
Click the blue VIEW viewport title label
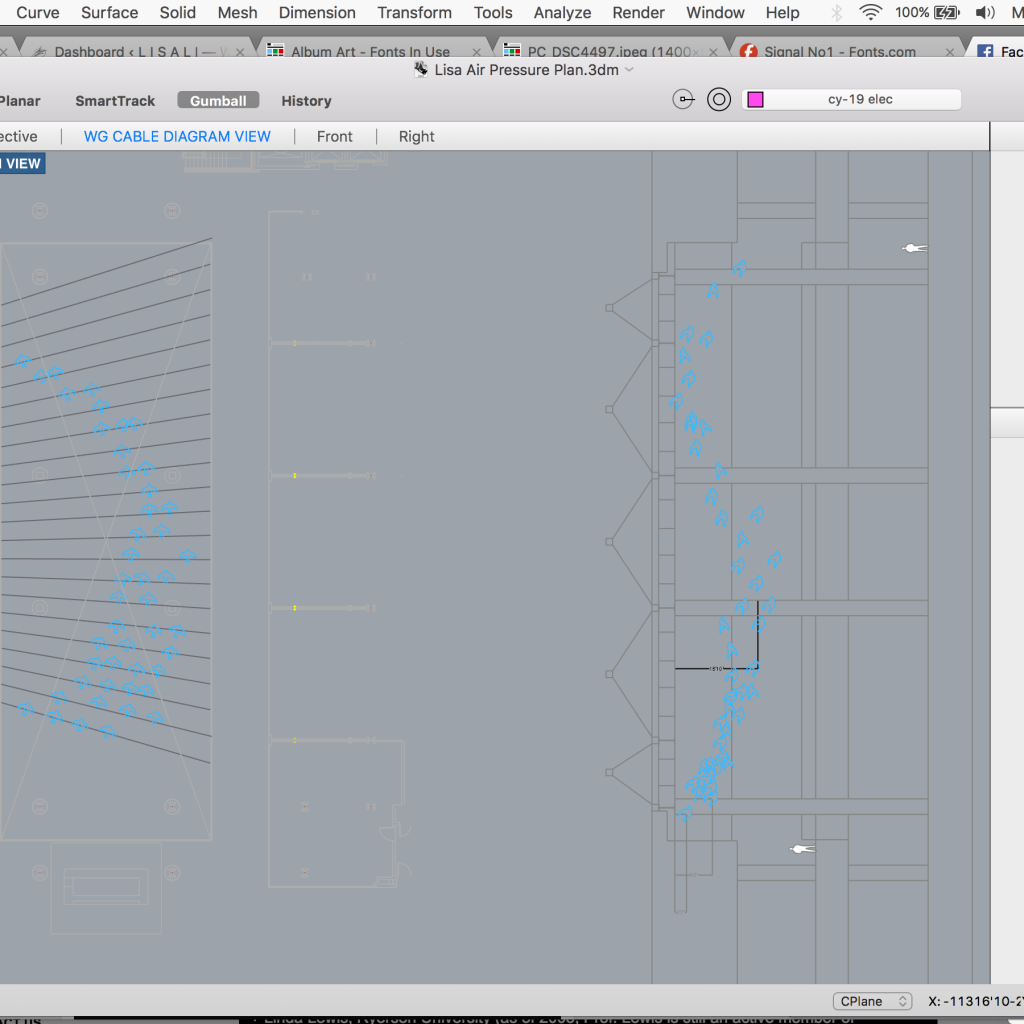click(x=22, y=163)
